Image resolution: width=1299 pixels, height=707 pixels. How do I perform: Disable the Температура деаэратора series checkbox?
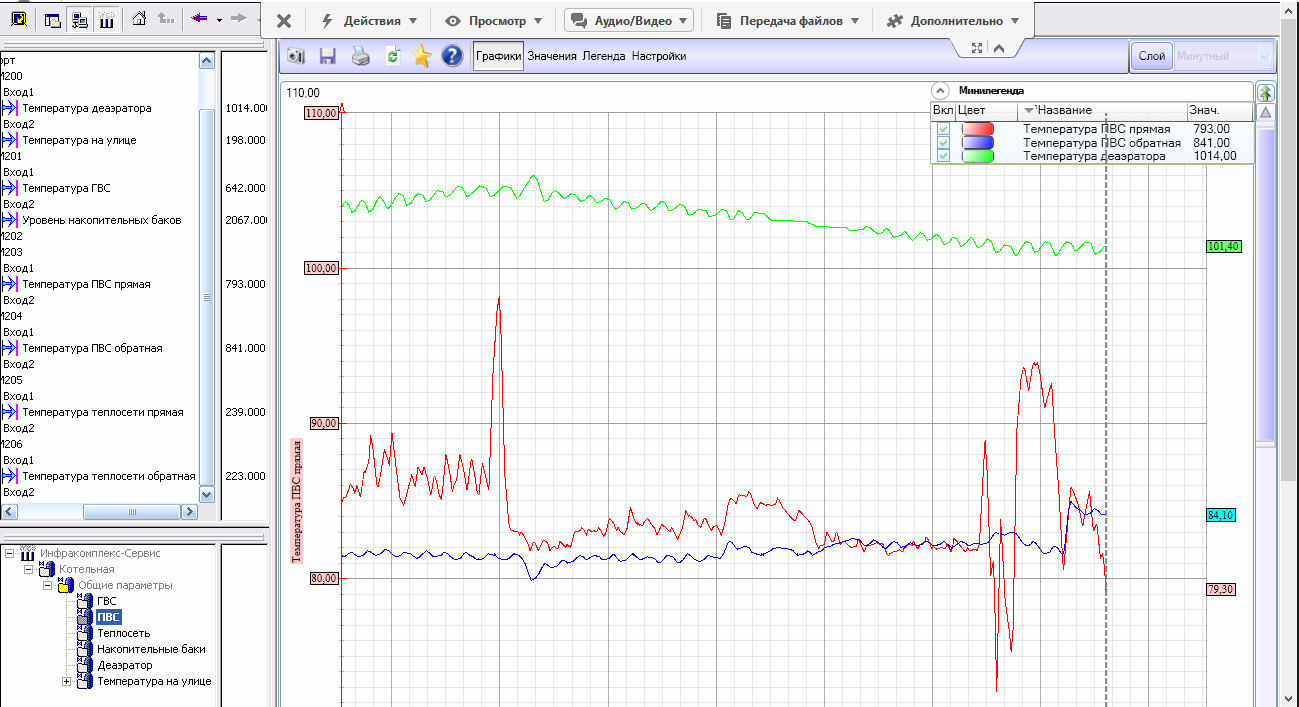[943, 156]
